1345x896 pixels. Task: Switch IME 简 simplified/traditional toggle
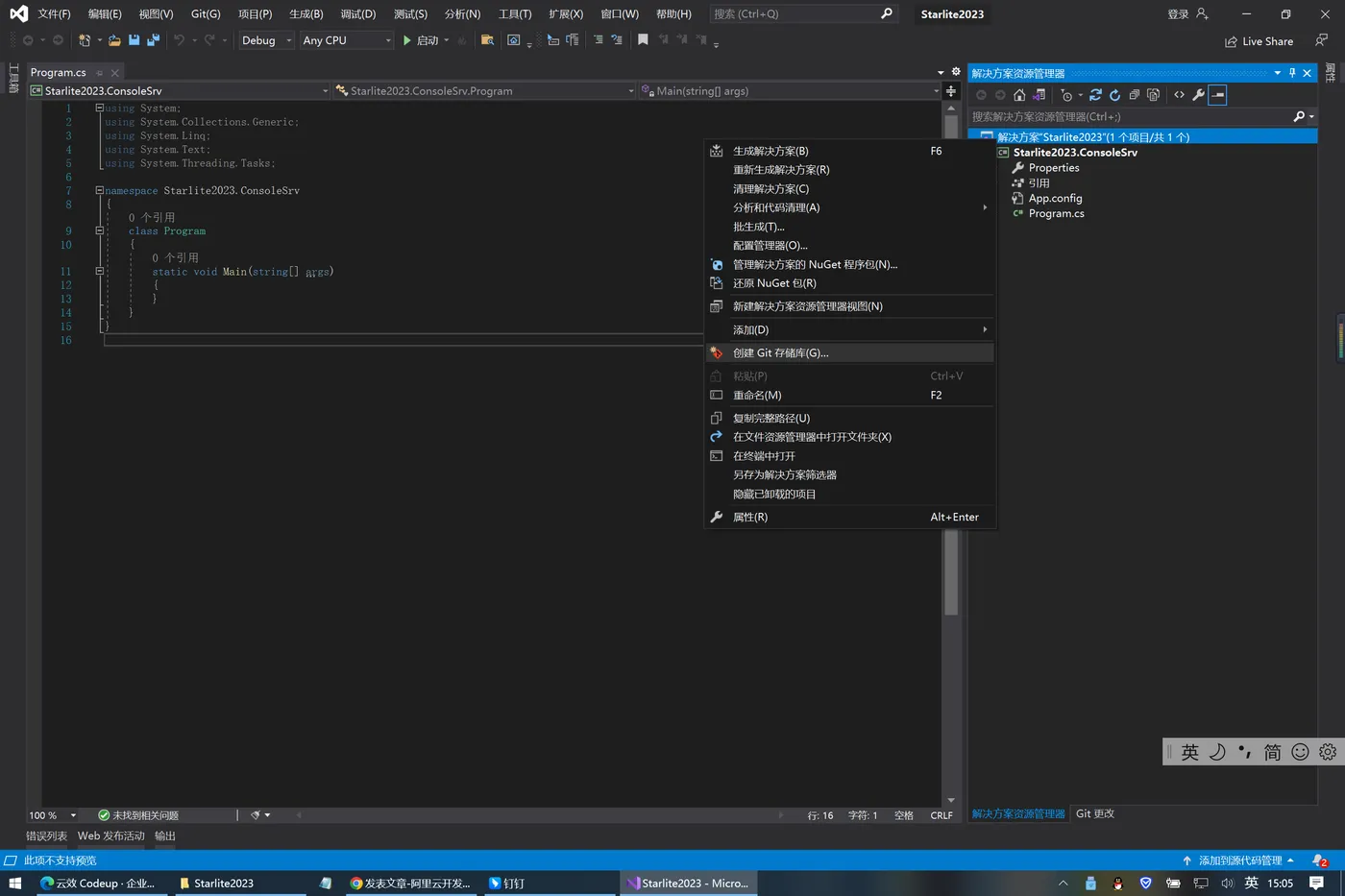pos(1272,752)
